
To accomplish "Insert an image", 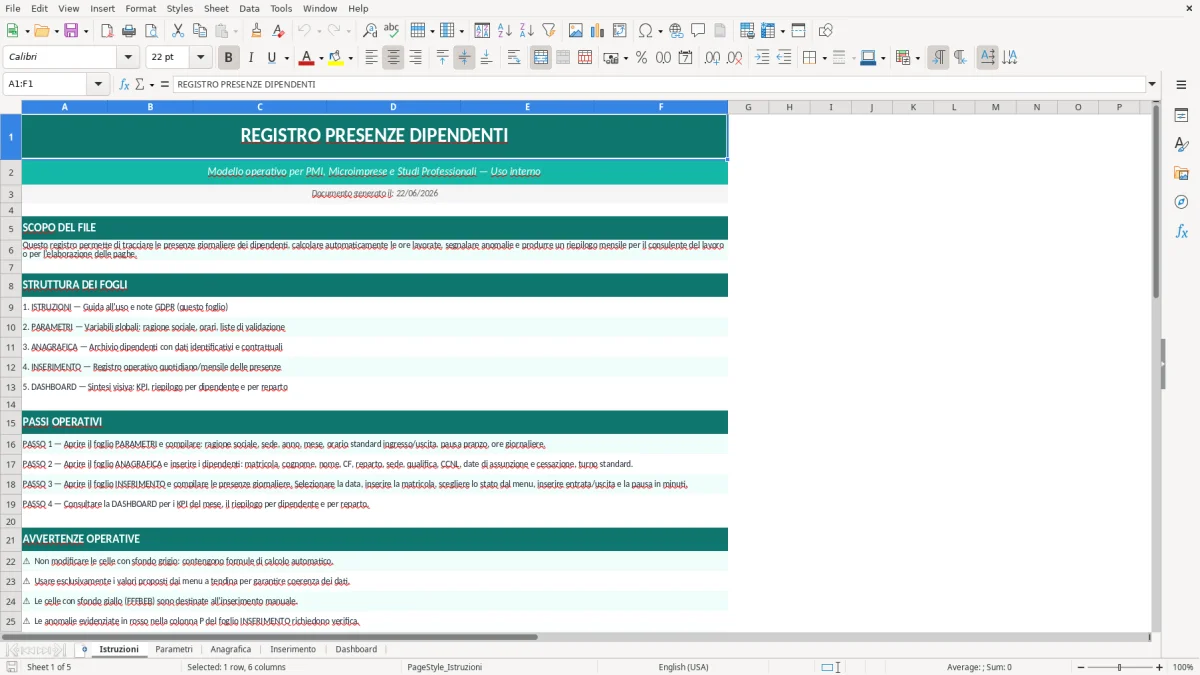I will [576, 31].
